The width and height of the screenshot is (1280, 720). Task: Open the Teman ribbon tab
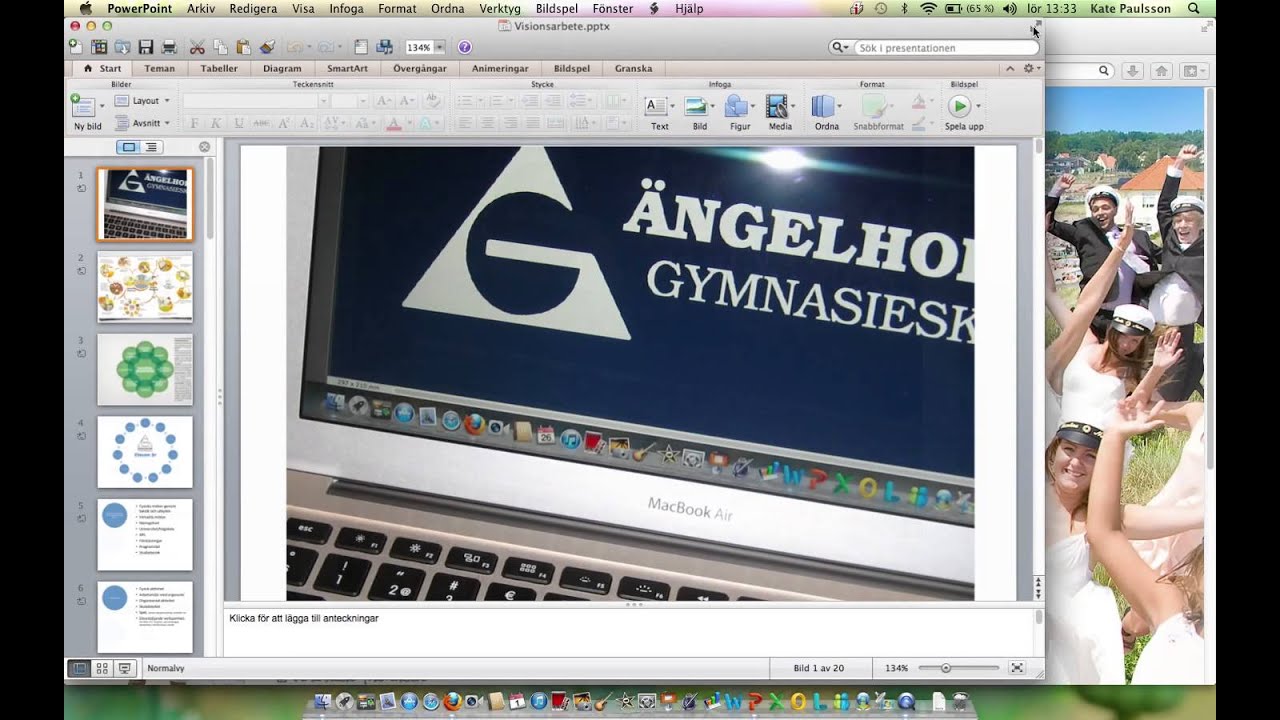159,69
